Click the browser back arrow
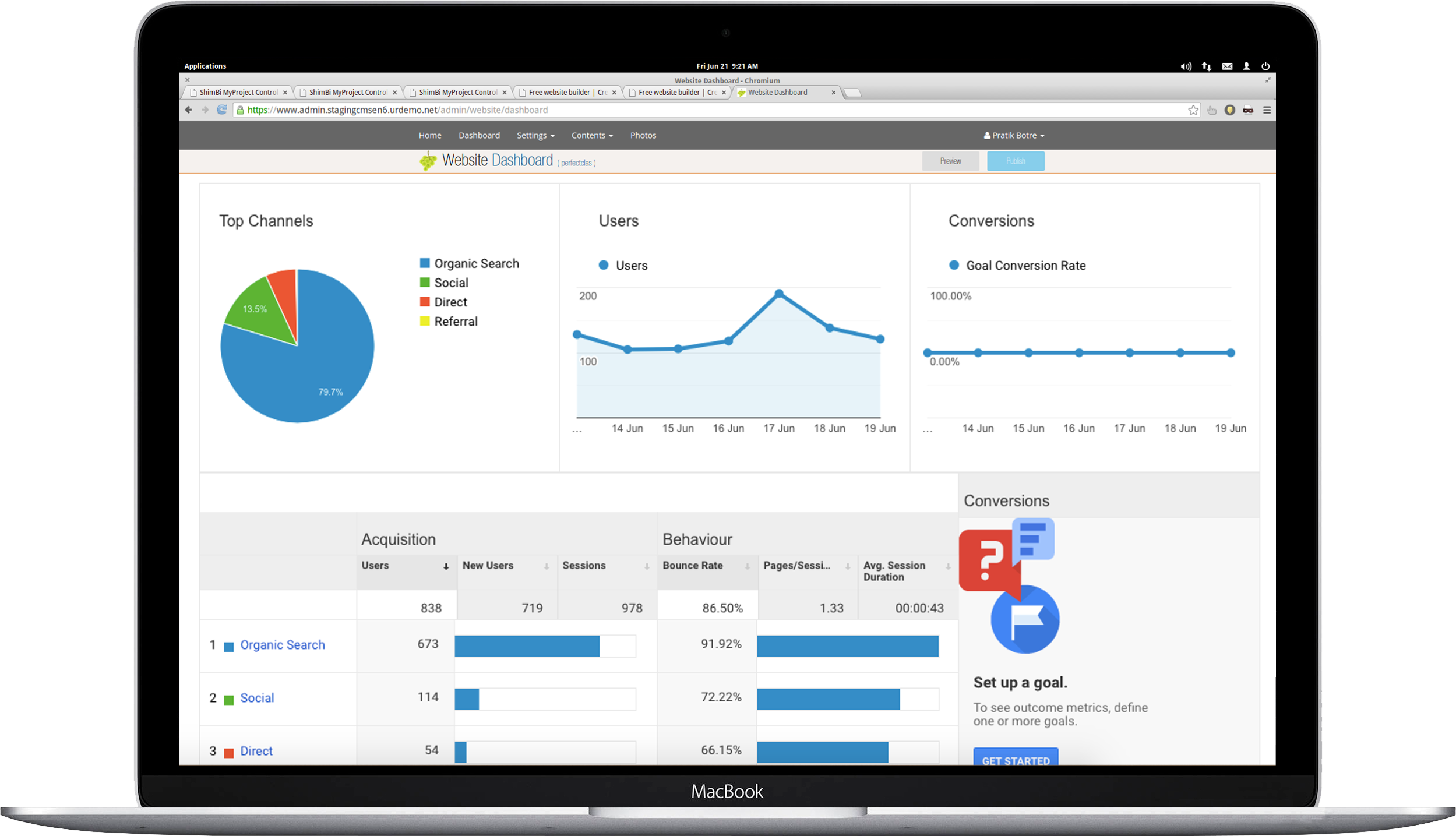Viewport: 1456px width, 836px height. [188, 110]
